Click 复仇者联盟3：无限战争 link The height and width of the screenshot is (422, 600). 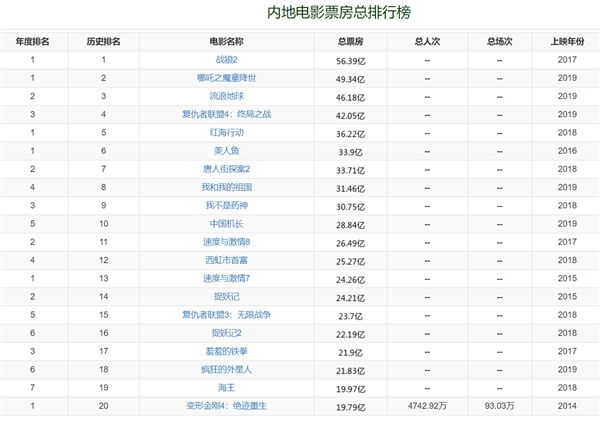coord(227,315)
